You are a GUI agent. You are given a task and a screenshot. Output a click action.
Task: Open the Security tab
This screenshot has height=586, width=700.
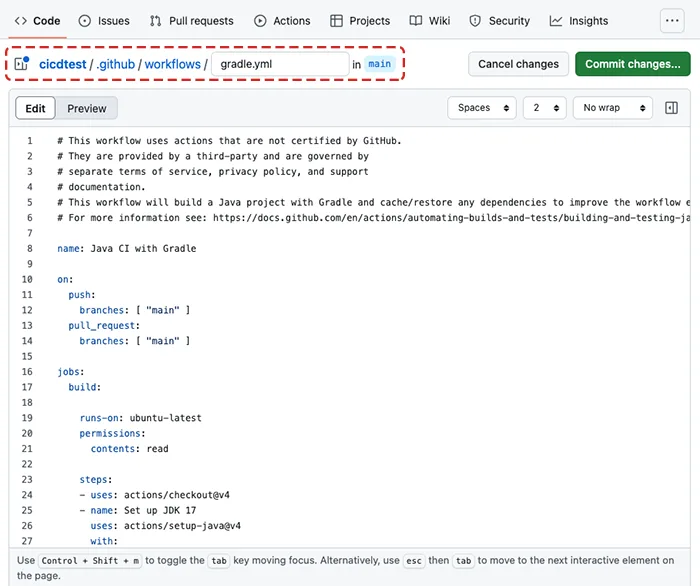coord(500,21)
